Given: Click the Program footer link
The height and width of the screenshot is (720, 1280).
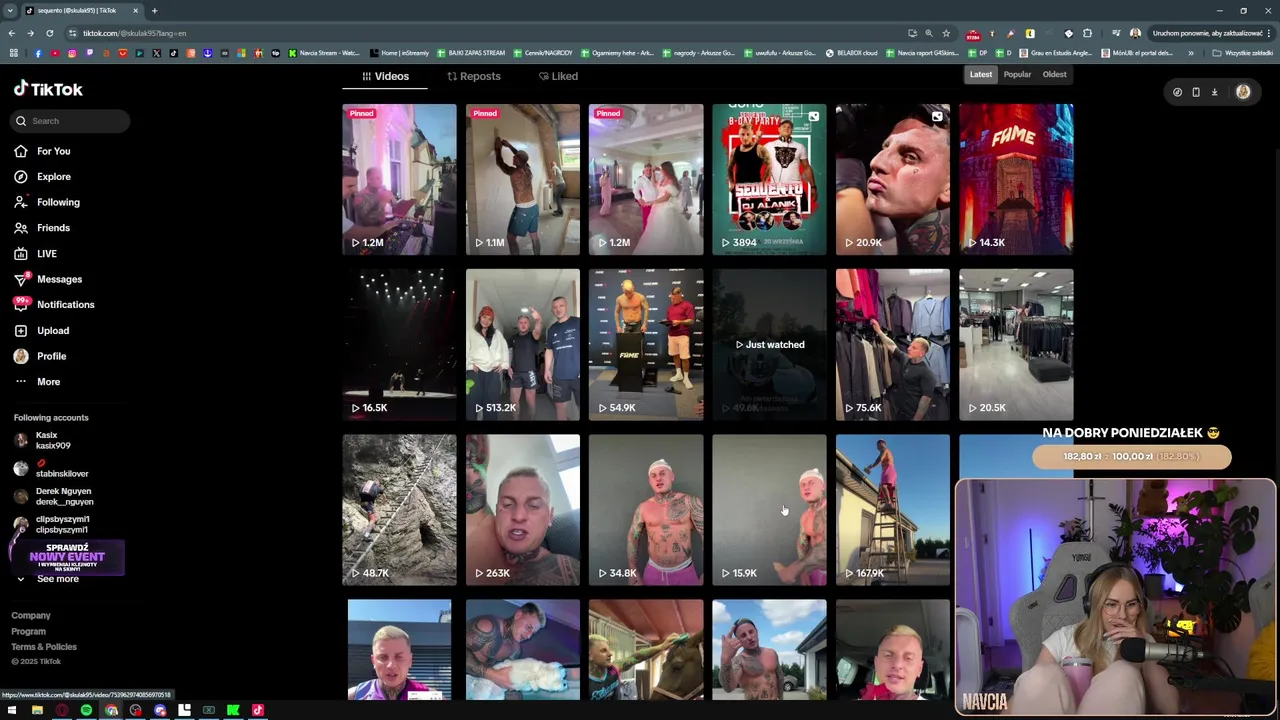Looking at the screenshot, I should coord(28,631).
